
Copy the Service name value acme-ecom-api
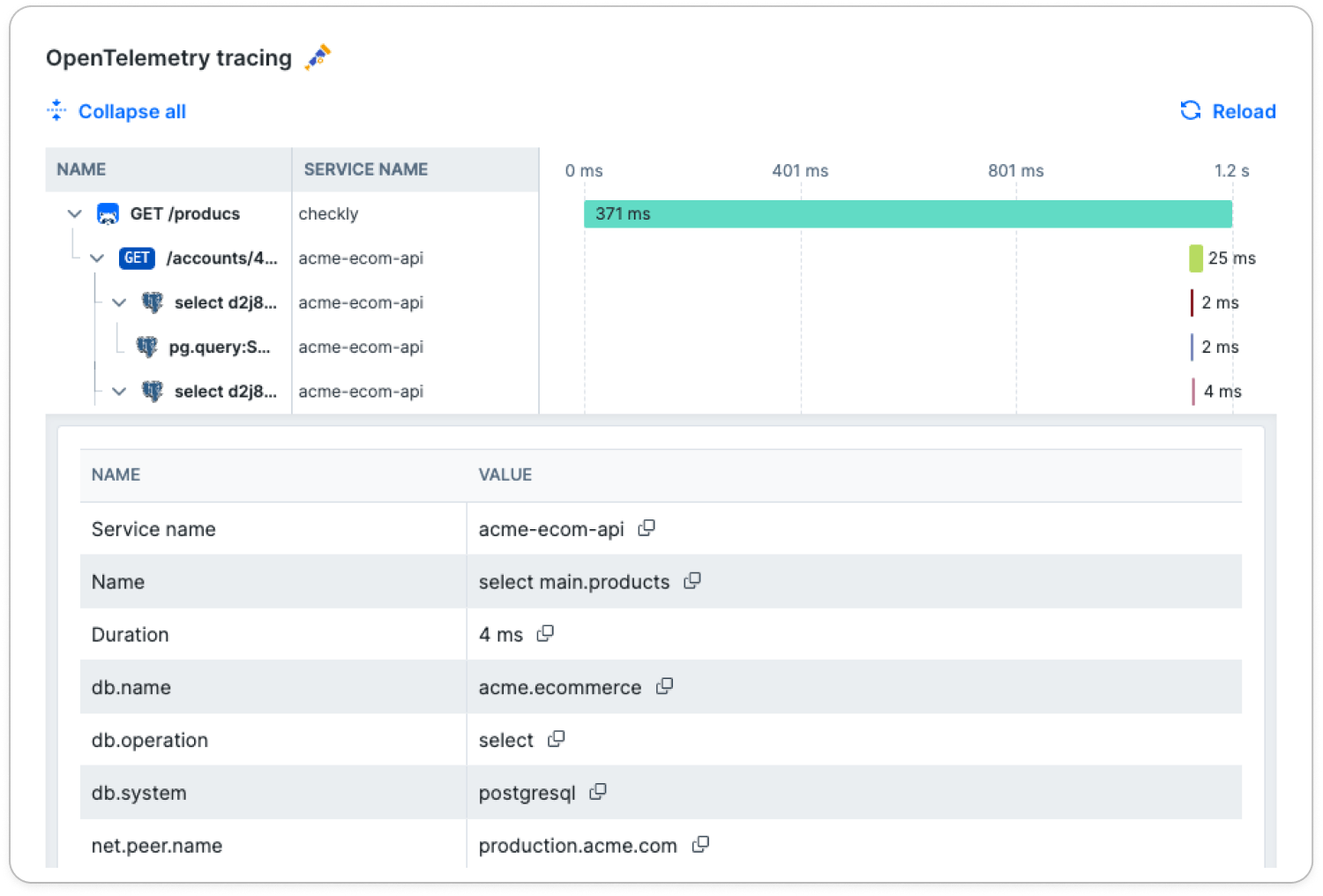click(647, 527)
